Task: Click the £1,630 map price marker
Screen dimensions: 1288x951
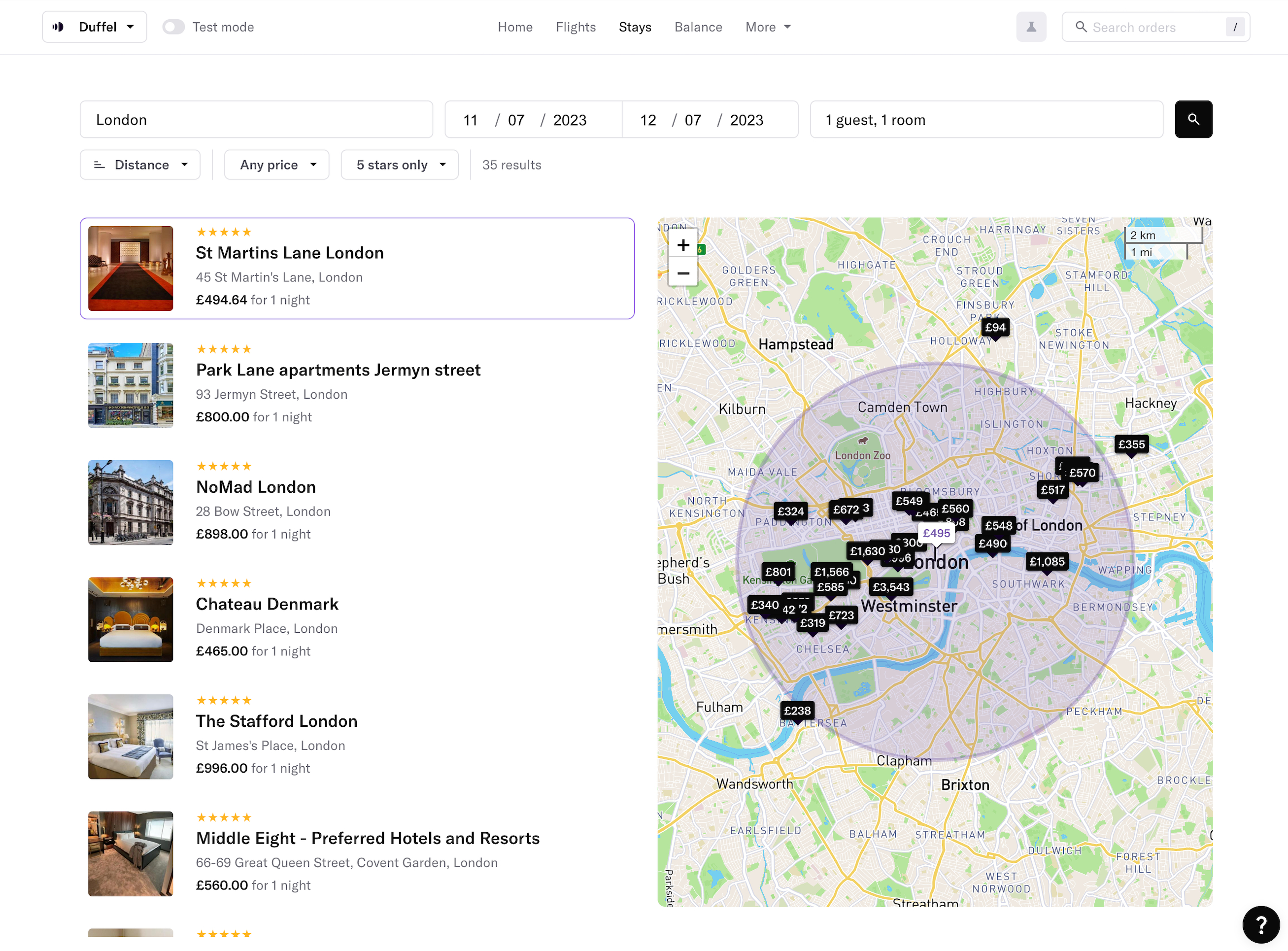Action: [x=867, y=551]
